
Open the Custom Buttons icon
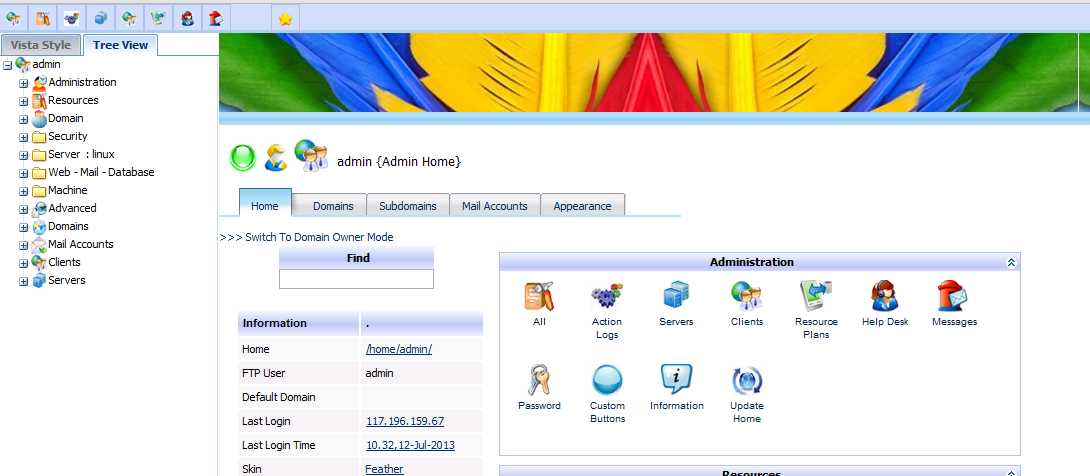[x=607, y=380]
